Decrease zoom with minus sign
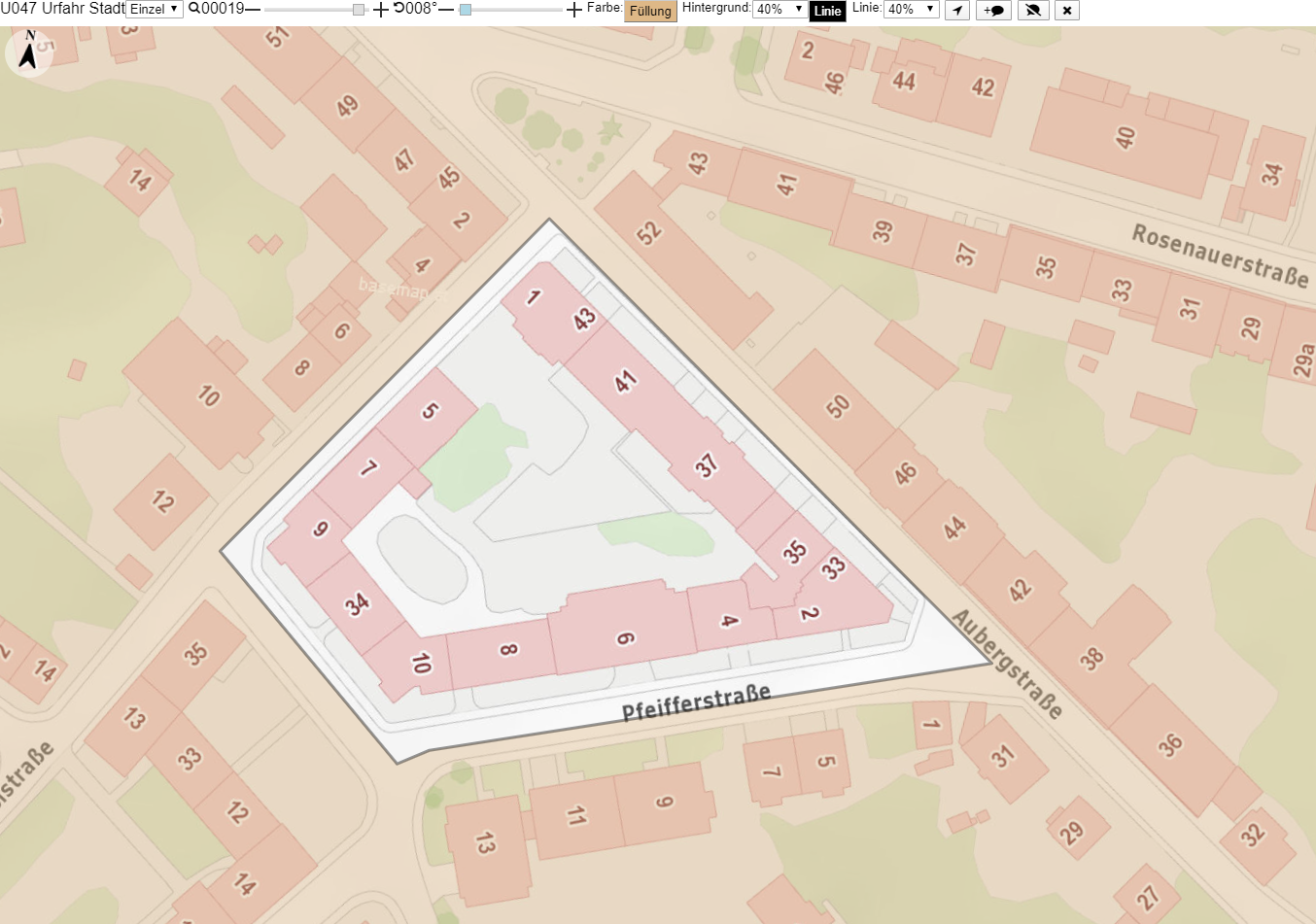The width and height of the screenshot is (1316, 924). point(253,10)
